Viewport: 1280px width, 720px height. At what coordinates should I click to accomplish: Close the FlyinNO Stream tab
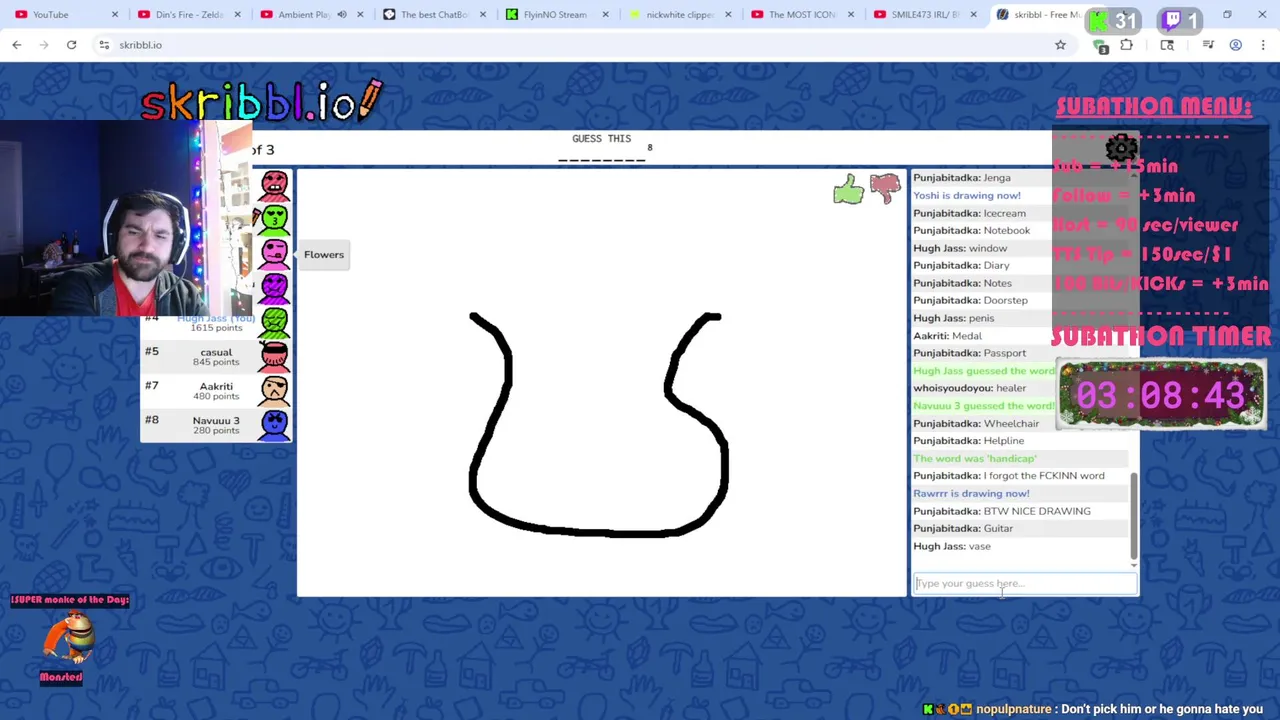pos(606,14)
